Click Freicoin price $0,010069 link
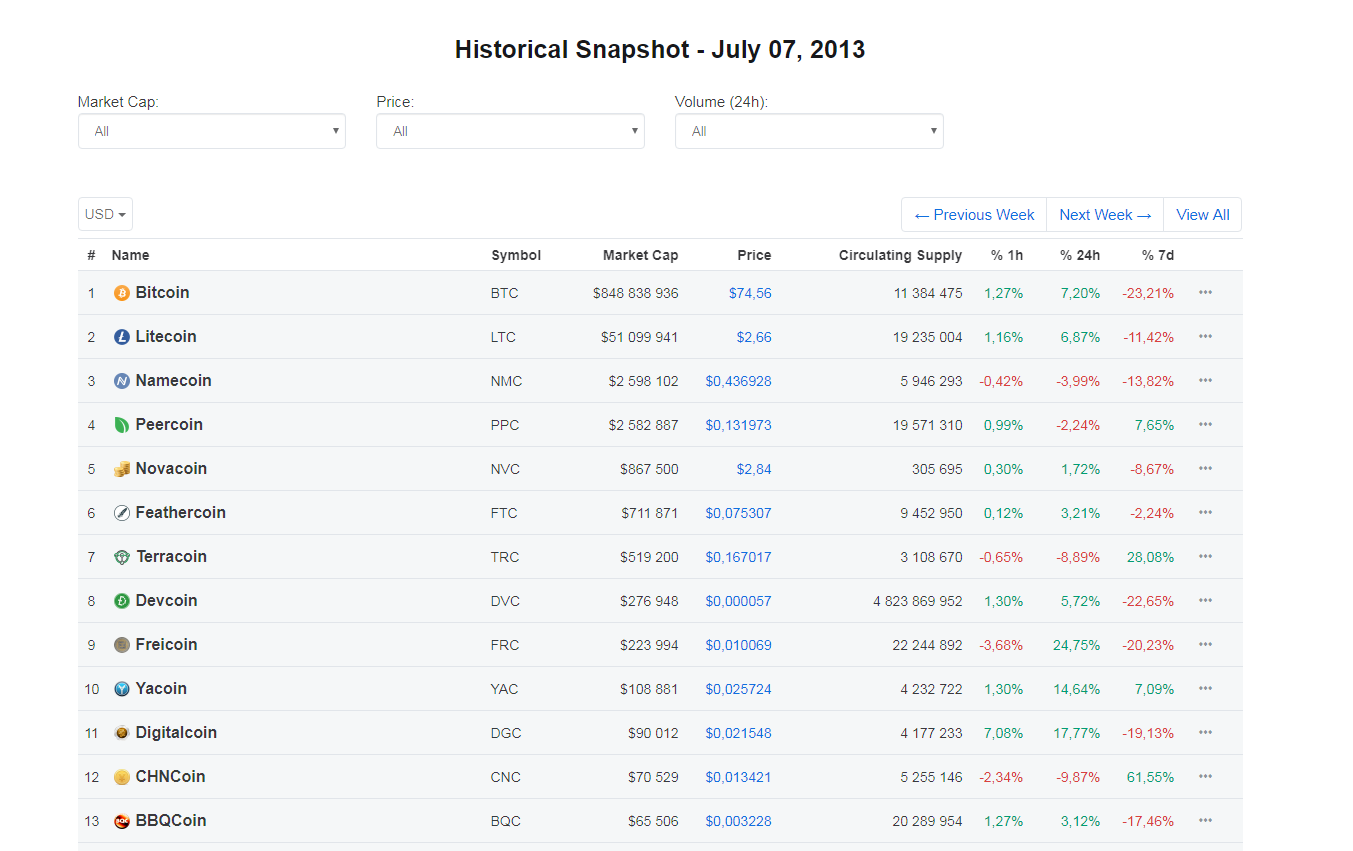Viewport: 1353px width, 851px height. (x=738, y=645)
